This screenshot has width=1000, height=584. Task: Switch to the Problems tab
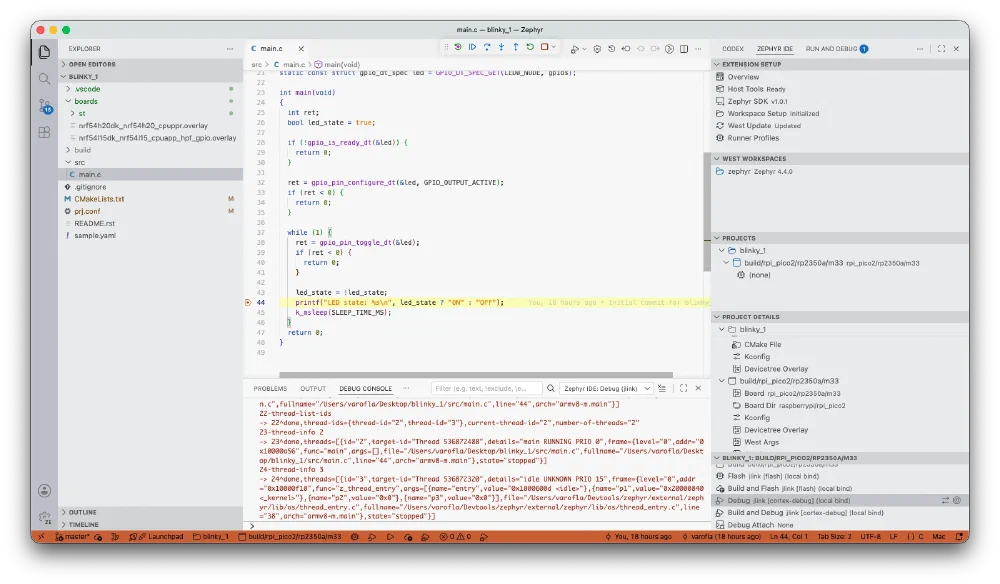(270, 388)
